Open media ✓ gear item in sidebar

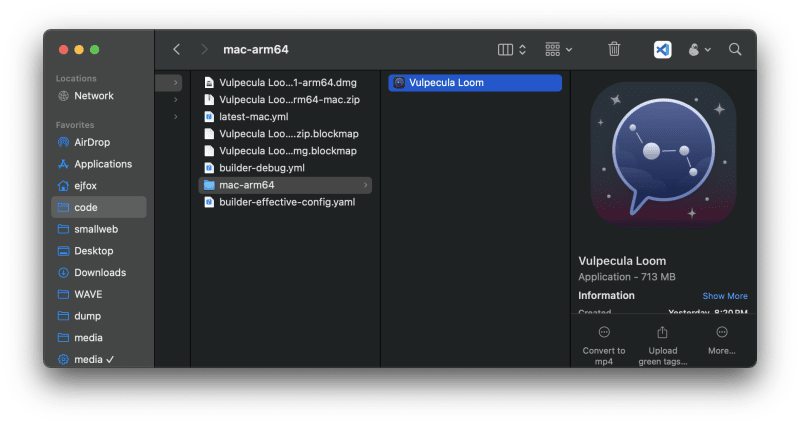coord(99,359)
